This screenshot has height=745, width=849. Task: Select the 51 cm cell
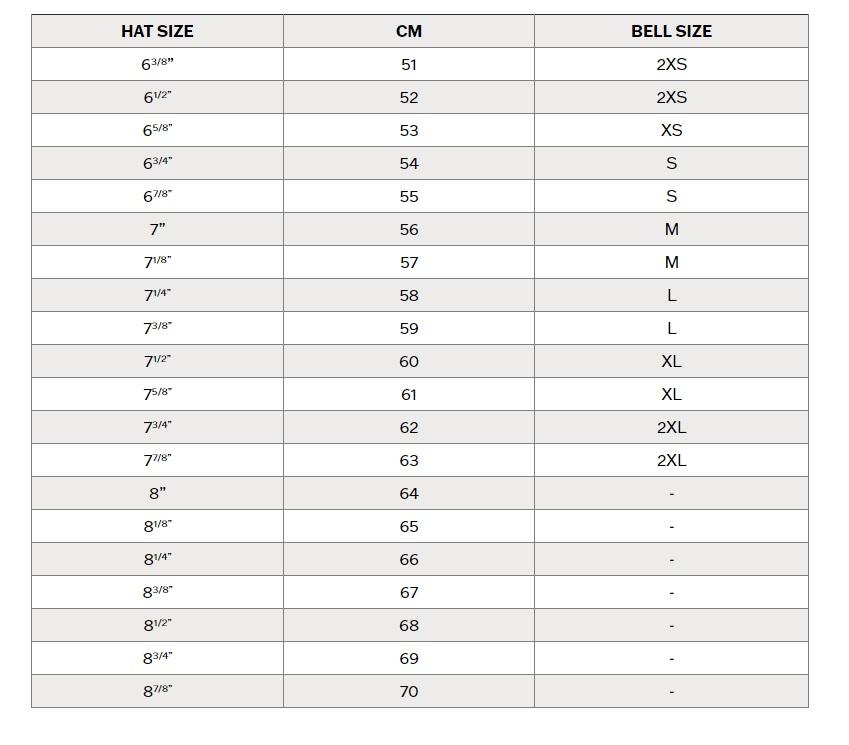point(409,64)
